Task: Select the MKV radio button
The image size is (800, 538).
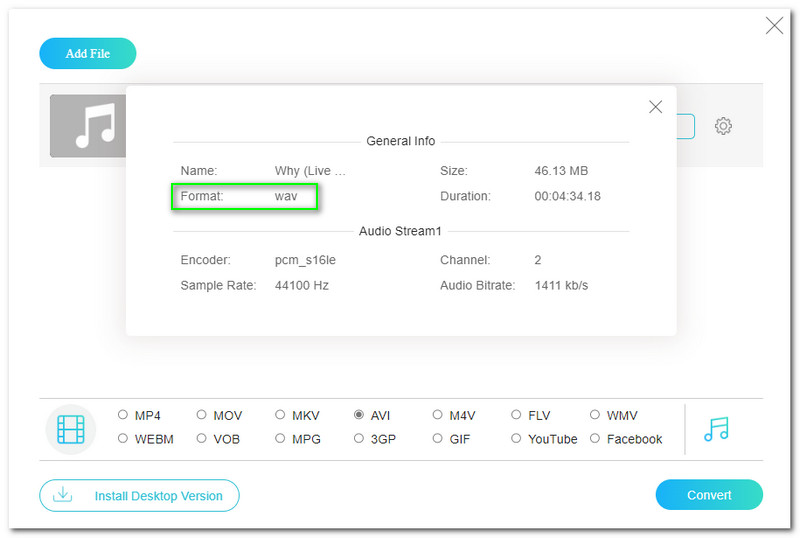Action: (280, 415)
